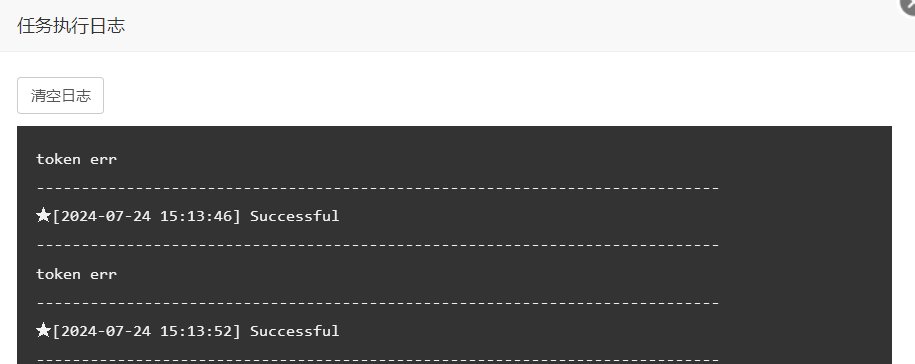Select the second "token err" log line
Image resolution: width=915 pixels, height=364 pixels.
pos(76,274)
